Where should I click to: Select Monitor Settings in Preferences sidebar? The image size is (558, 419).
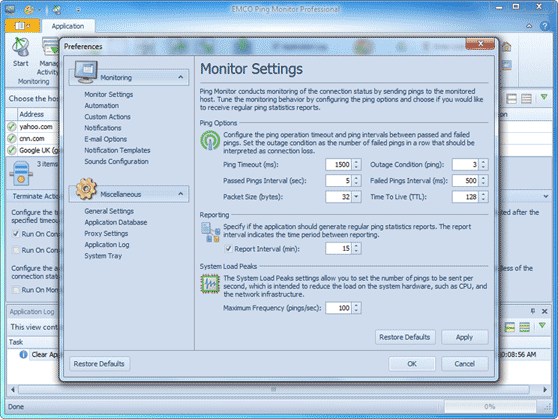pos(109,94)
